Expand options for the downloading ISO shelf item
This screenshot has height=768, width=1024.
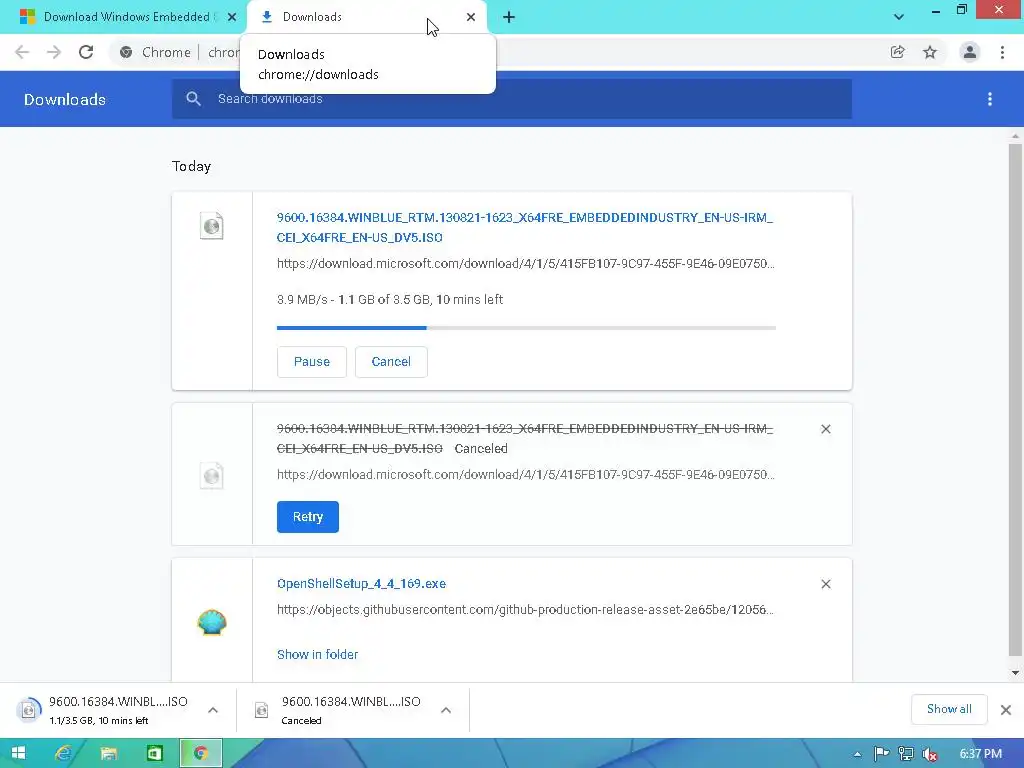coord(213,710)
